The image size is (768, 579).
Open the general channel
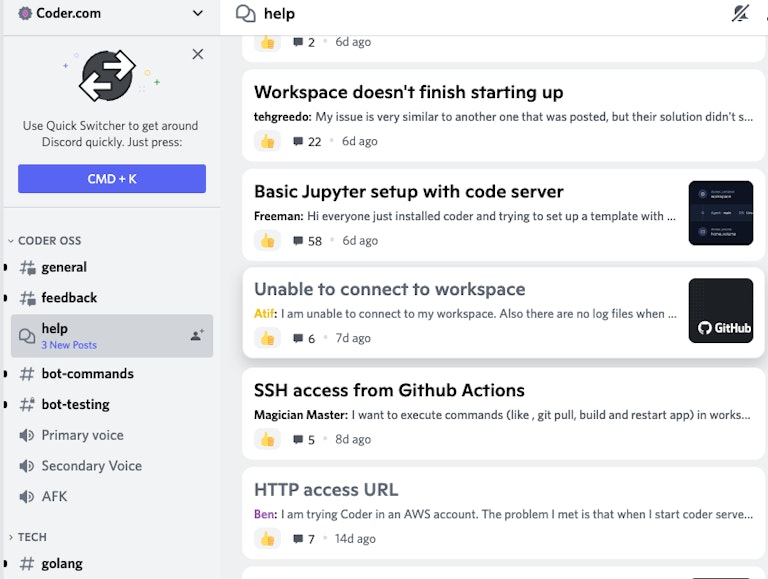tap(112, 267)
